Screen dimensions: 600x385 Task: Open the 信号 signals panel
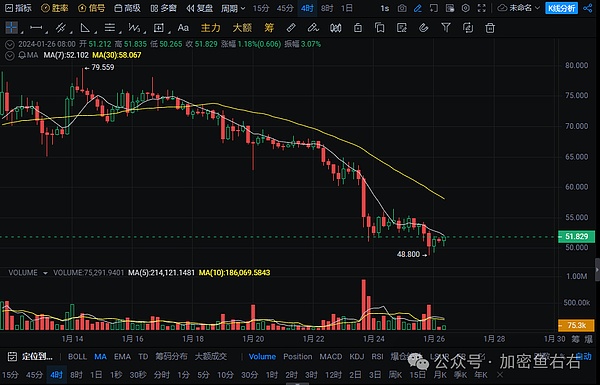[91, 8]
